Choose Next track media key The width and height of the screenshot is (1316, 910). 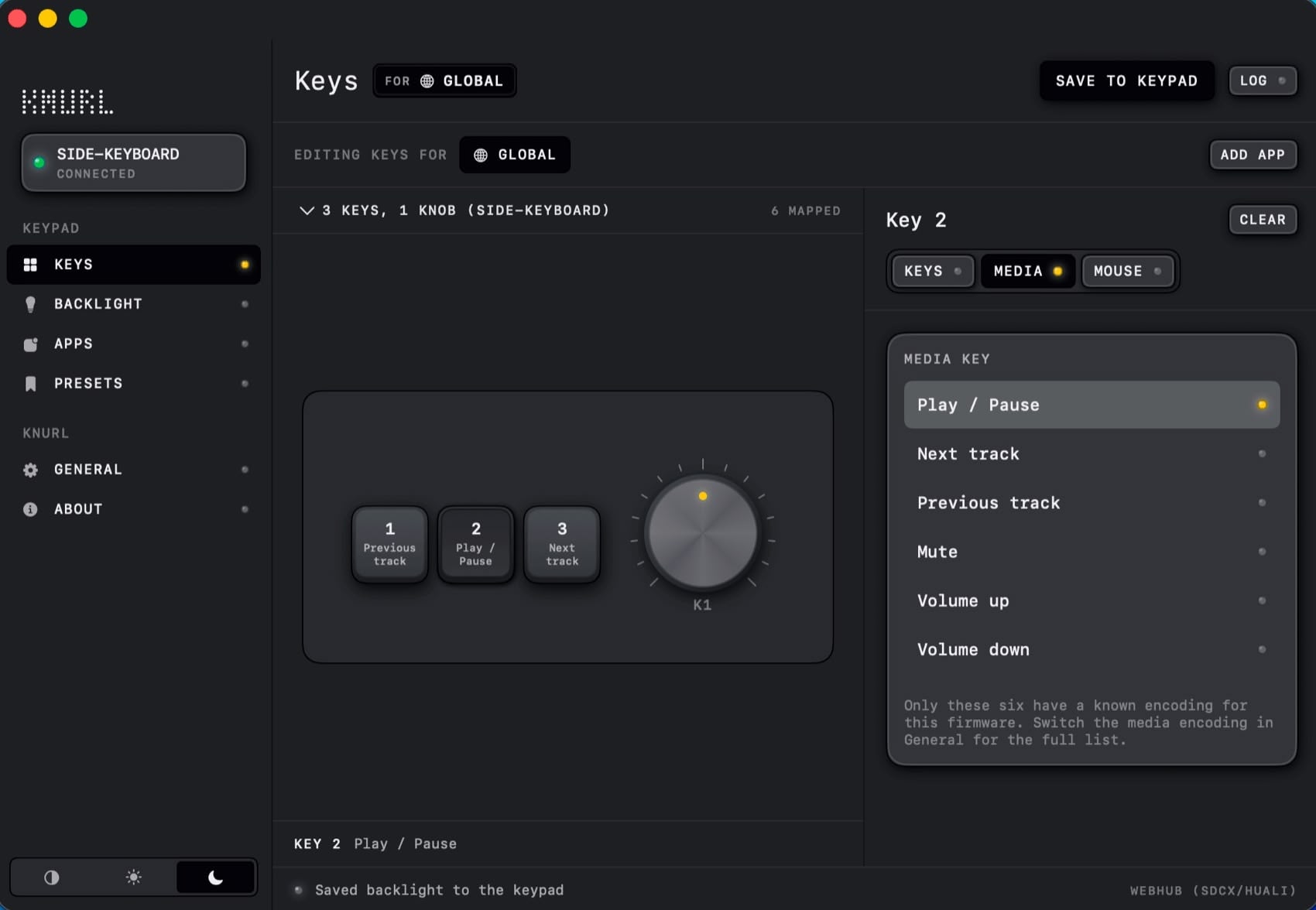[x=1092, y=453]
